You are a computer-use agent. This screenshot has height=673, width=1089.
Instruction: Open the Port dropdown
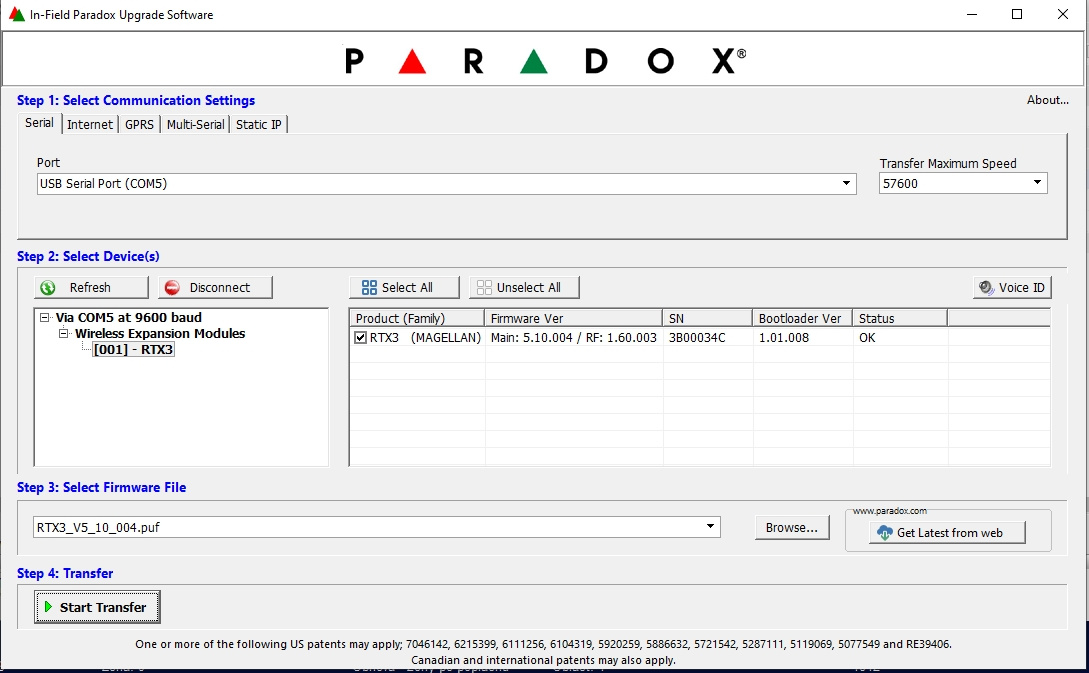[846, 183]
